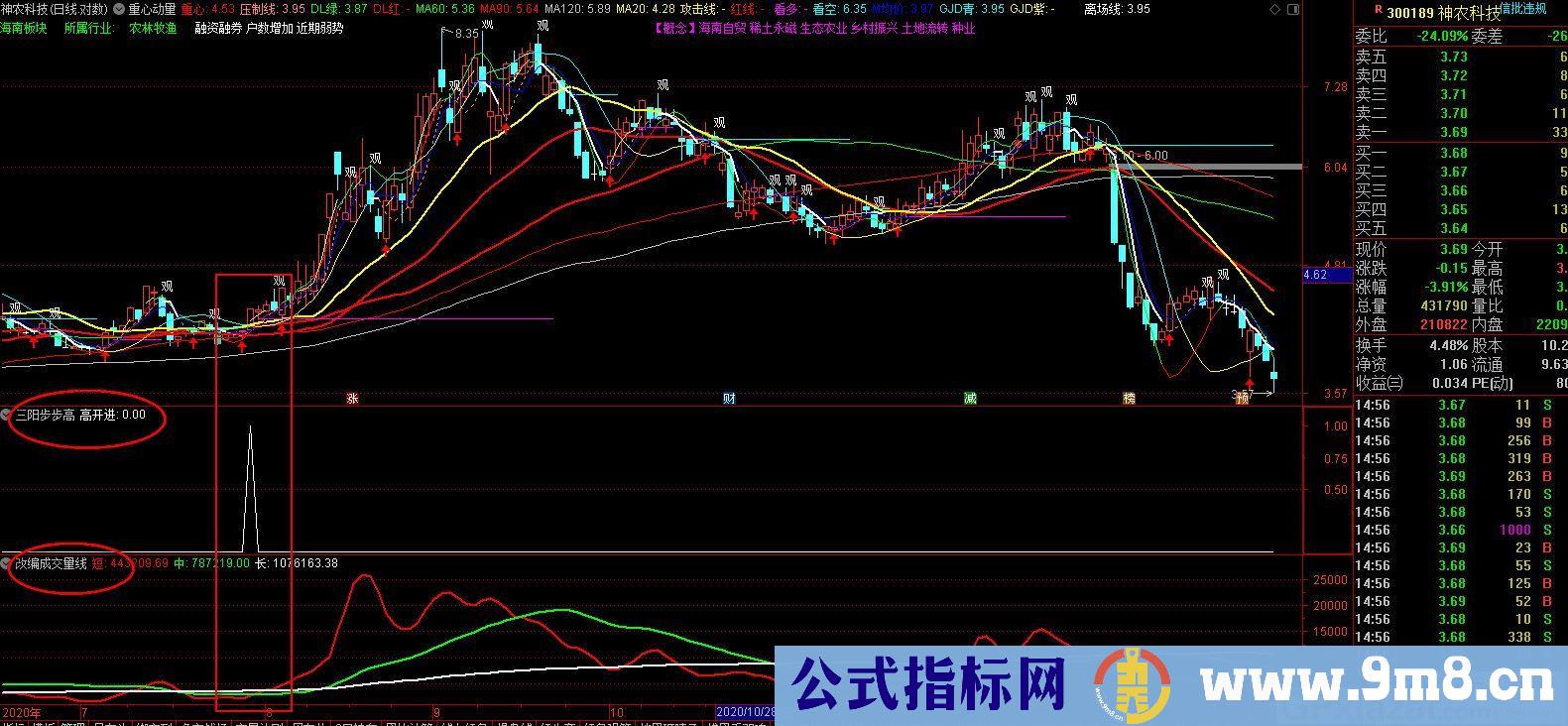Click the 长: 1076163.38 volume readout
Screen dimensions: 1568x726
pyautogui.click(x=297, y=562)
